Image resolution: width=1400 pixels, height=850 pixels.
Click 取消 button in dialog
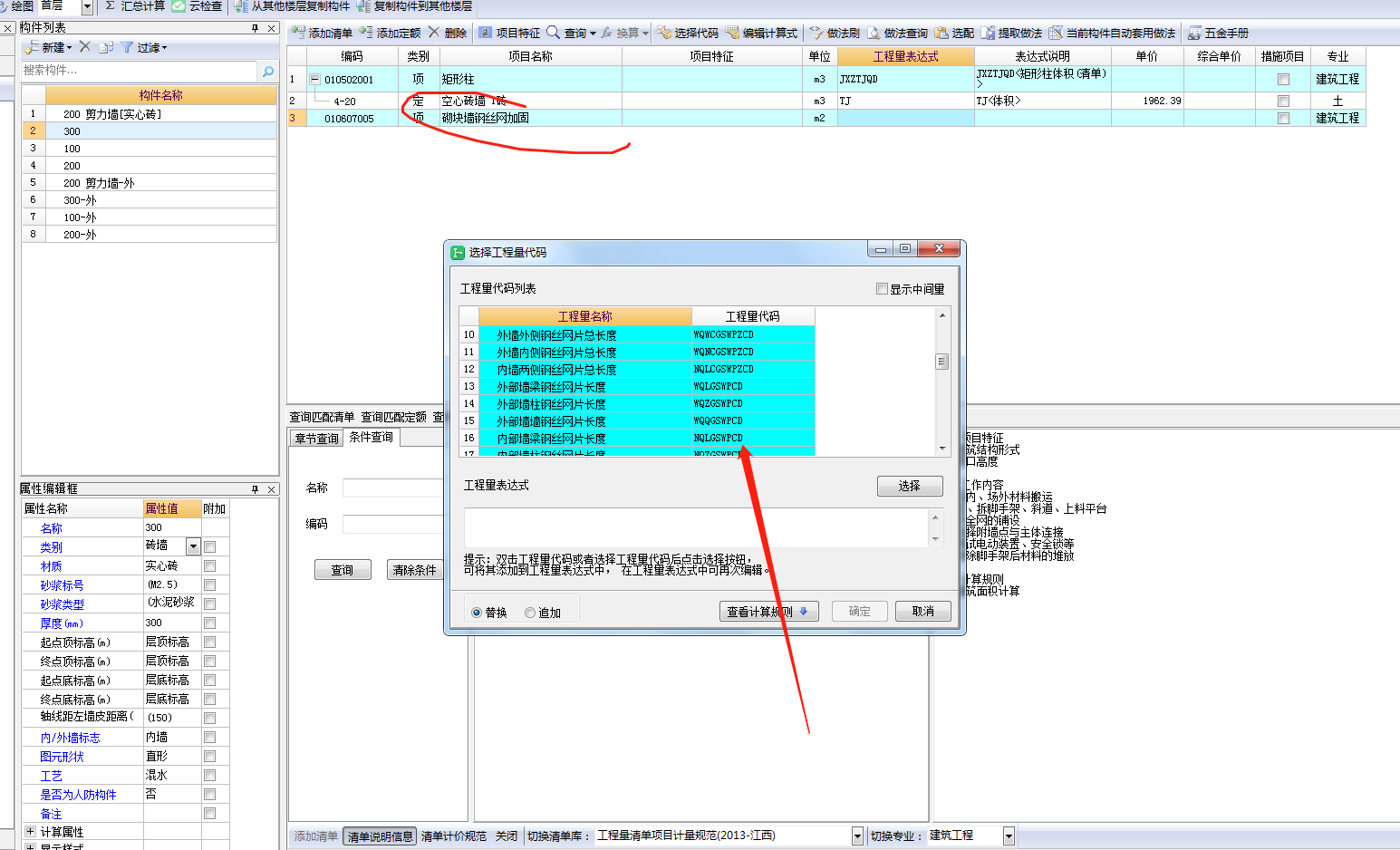tap(922, 612)
